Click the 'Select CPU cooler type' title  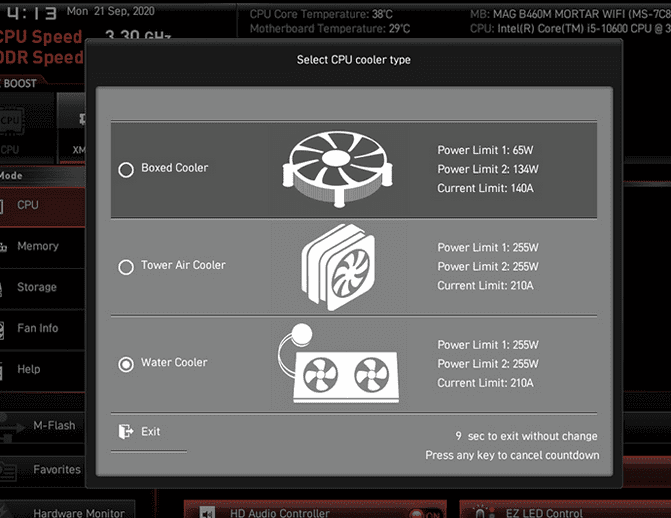(x=353, y=60)
